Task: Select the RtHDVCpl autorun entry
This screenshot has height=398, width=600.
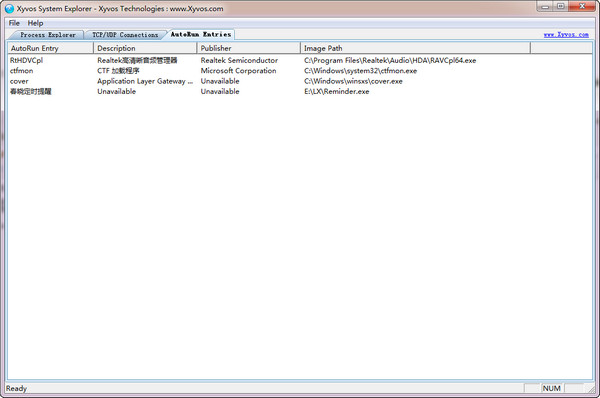Action: 26,60
